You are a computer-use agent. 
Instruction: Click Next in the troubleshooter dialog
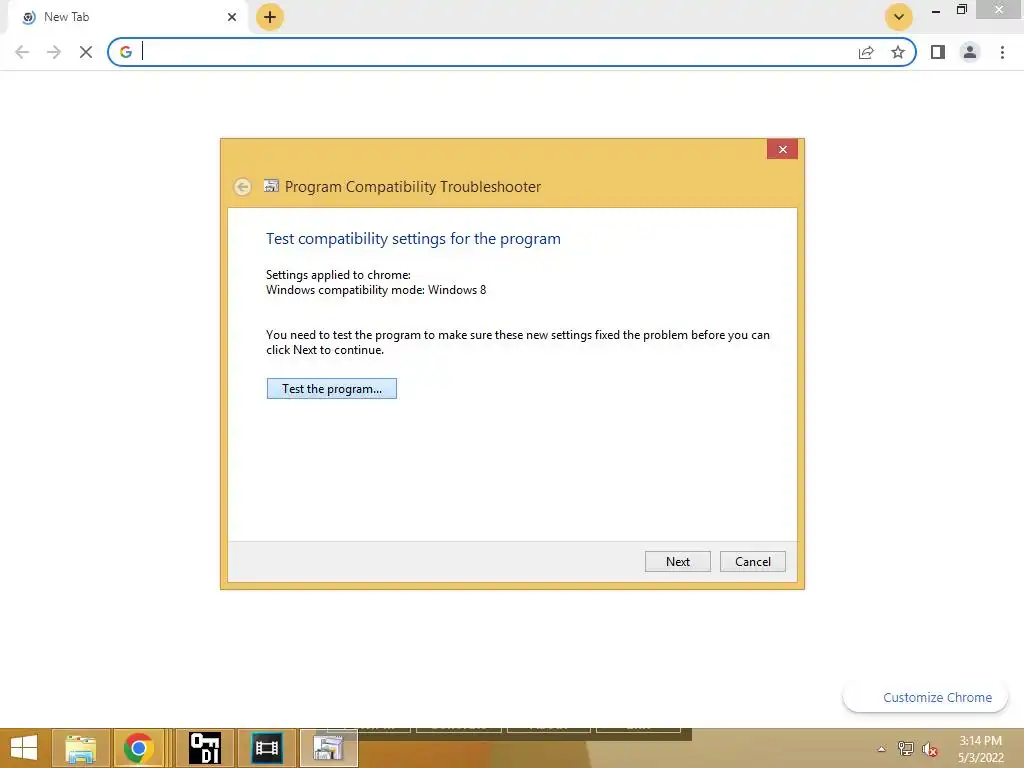coord(677,562)
